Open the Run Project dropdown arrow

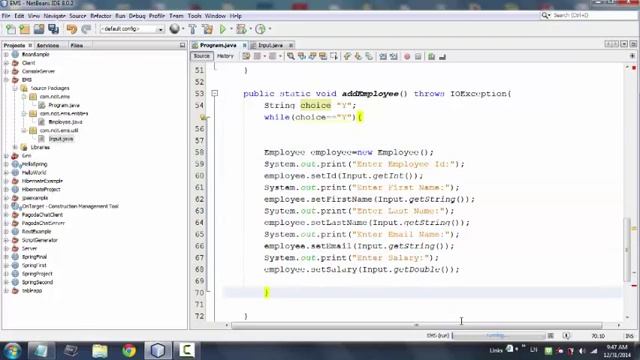coord(231,29)
